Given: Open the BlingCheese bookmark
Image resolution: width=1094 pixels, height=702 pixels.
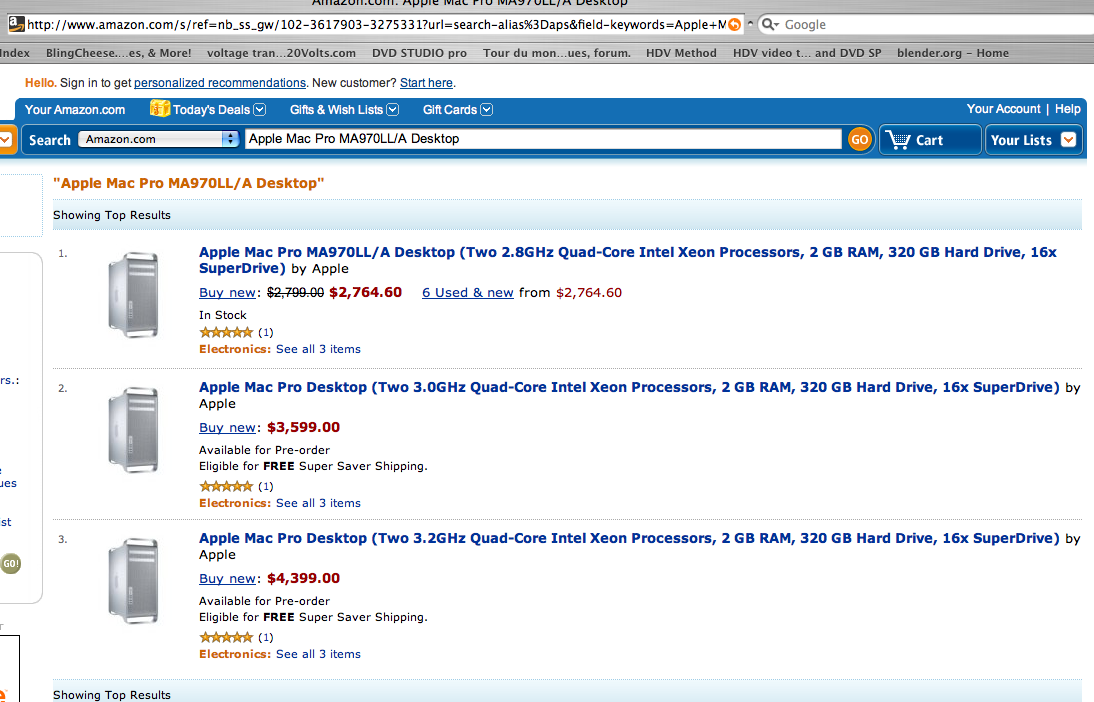Looking at the screenshot, I should click(x=119, y=53).
